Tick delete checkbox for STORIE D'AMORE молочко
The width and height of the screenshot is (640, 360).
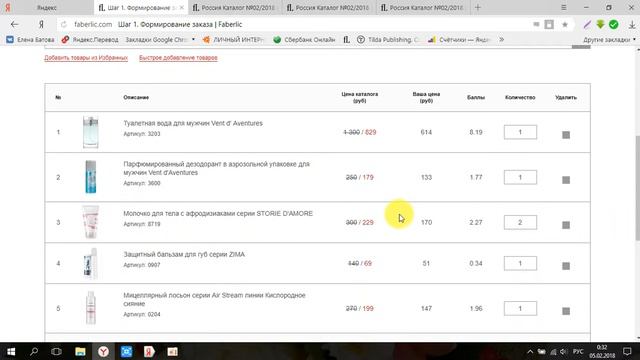pos(566,225)
